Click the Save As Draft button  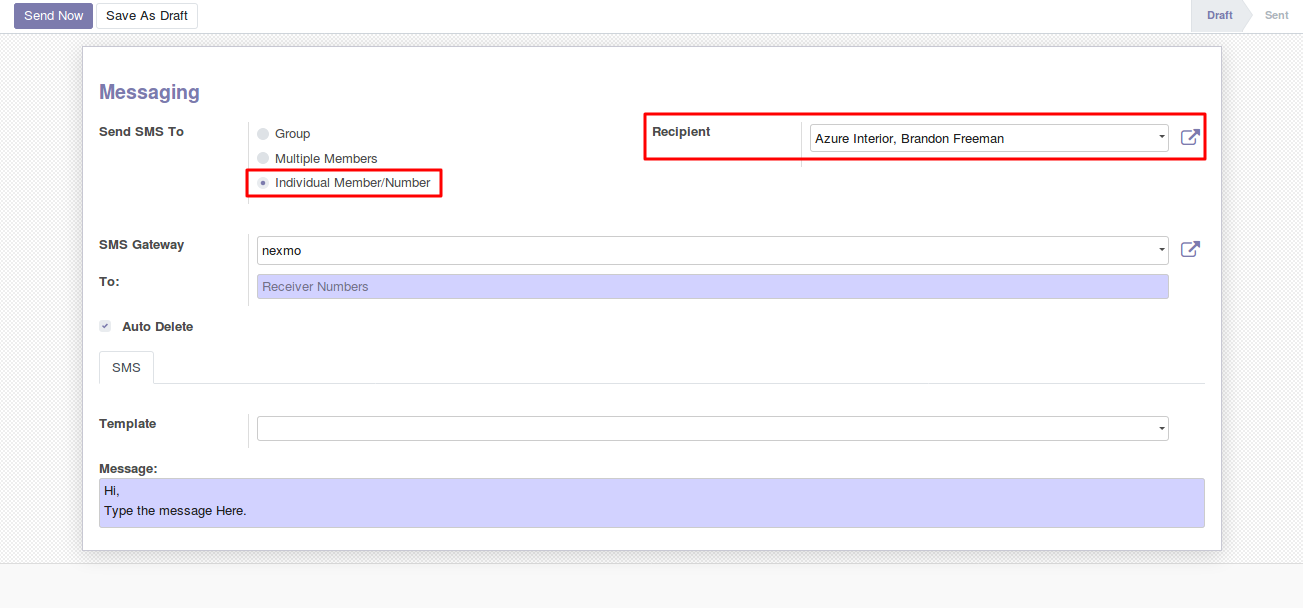(147, 16)
